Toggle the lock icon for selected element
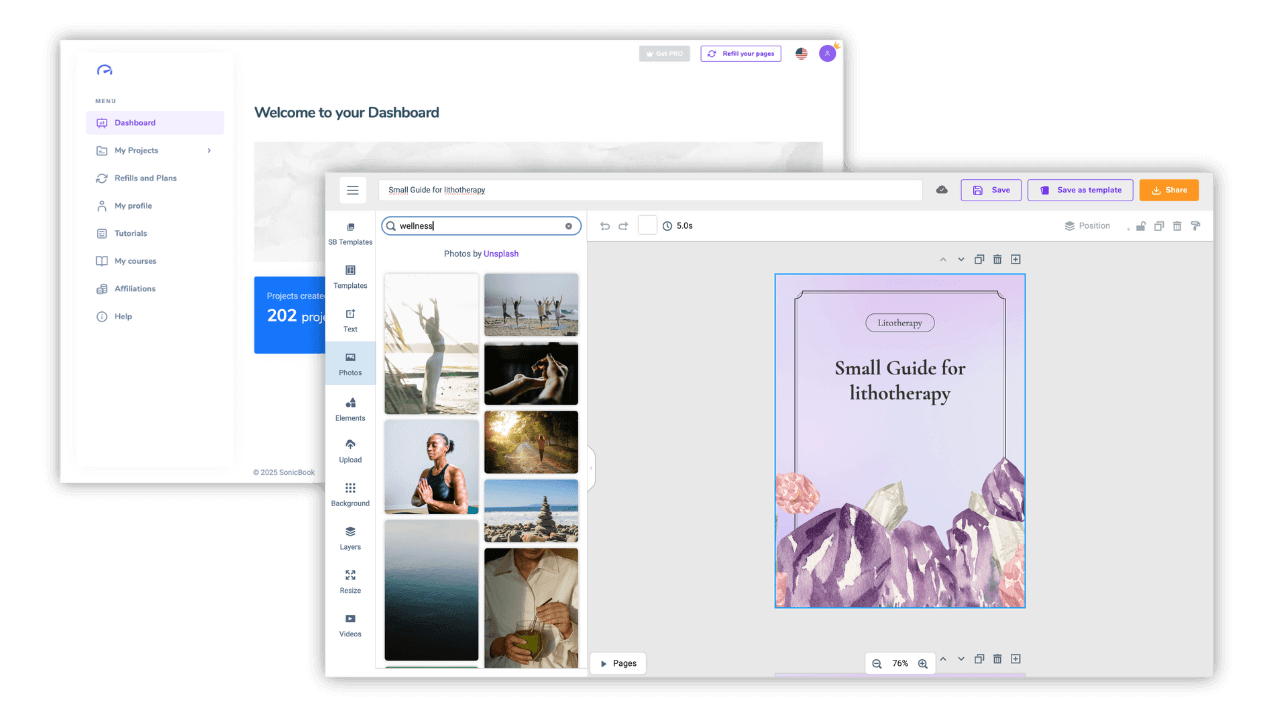This screenshot has width=1280, height=720. pos(1140,226)
